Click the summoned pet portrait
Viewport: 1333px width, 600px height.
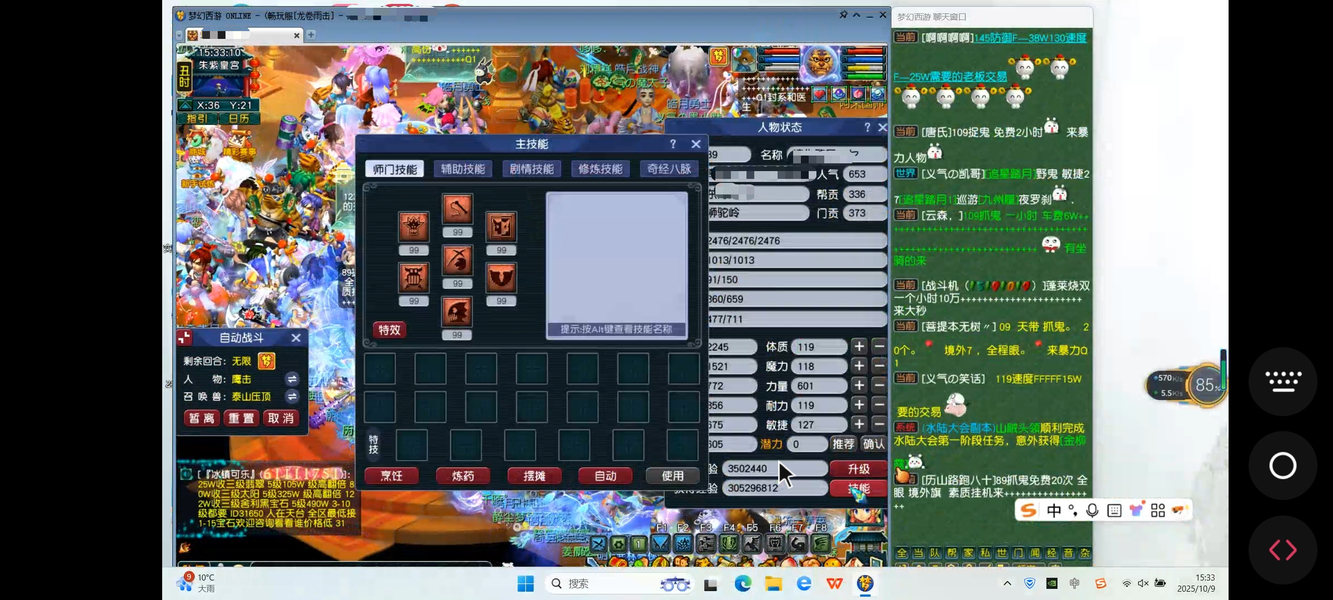[x=745, y=59]
